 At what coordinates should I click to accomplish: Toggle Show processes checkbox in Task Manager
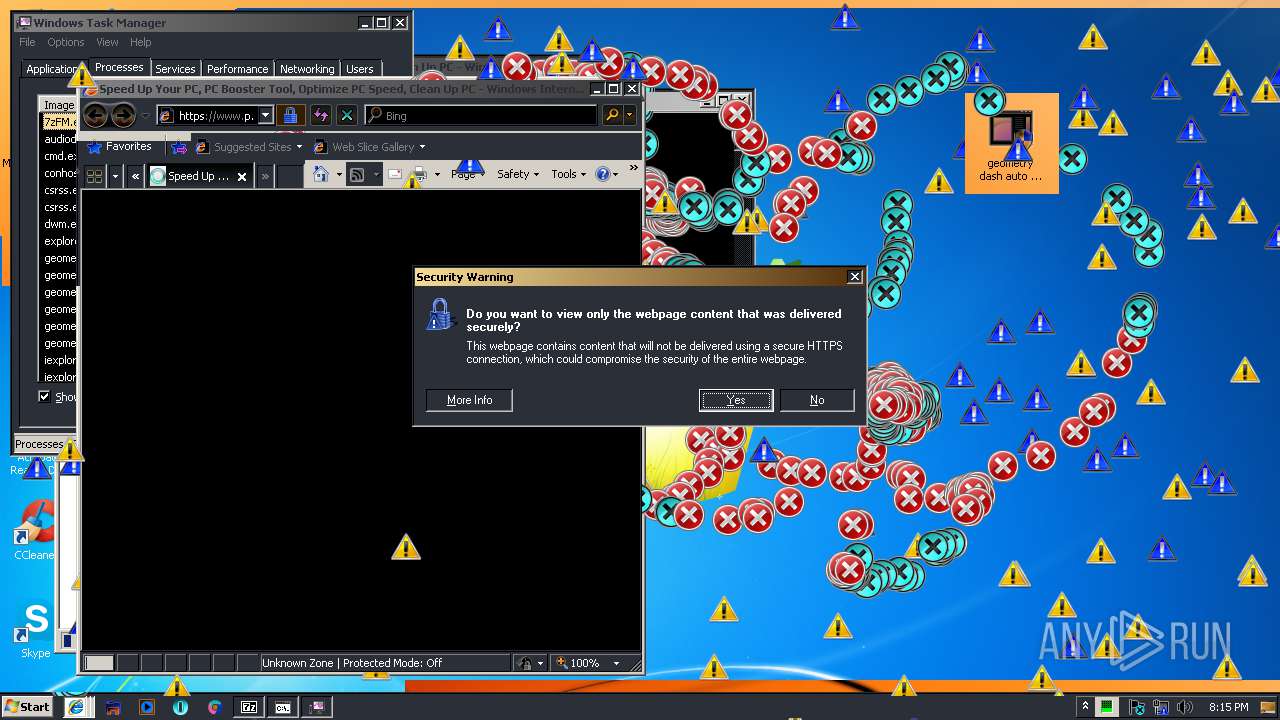pyautogui.click(x=44, y=396)
